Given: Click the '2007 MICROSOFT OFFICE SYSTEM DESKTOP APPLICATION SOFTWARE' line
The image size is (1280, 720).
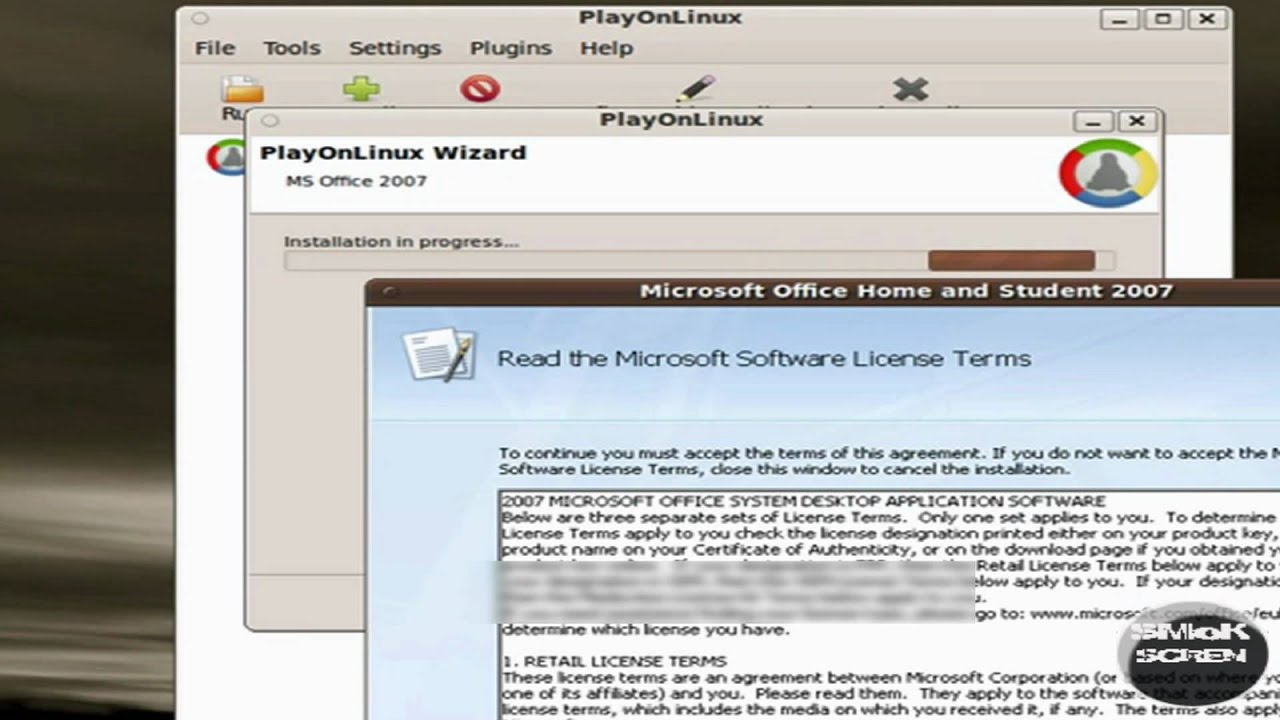Looking at the screenshot, I should click(x=803, y=501).
